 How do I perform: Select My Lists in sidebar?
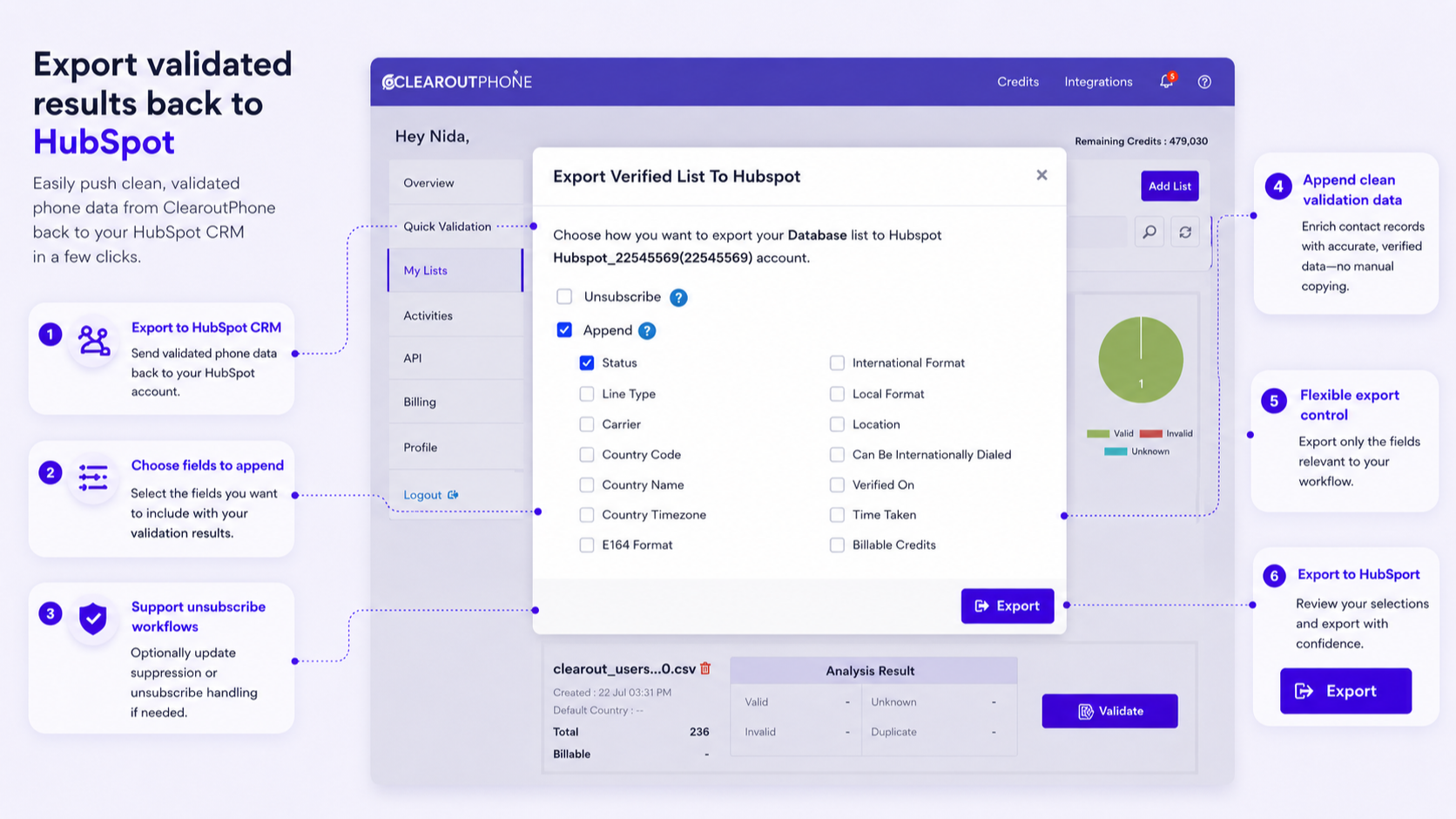[x=455, y=270]
